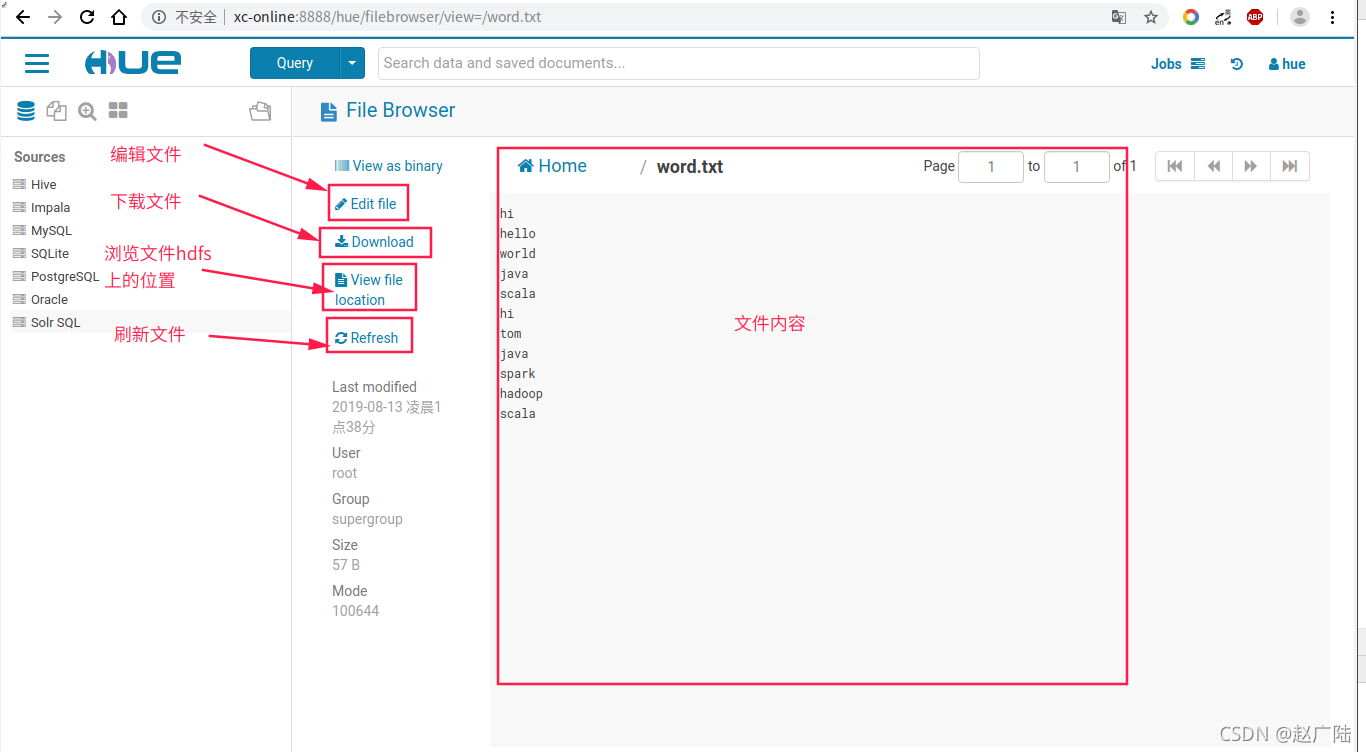This screenshot has height=752, width=1366.
Task: Select the database sources icon in left panel
Action: tap(26, 111)
